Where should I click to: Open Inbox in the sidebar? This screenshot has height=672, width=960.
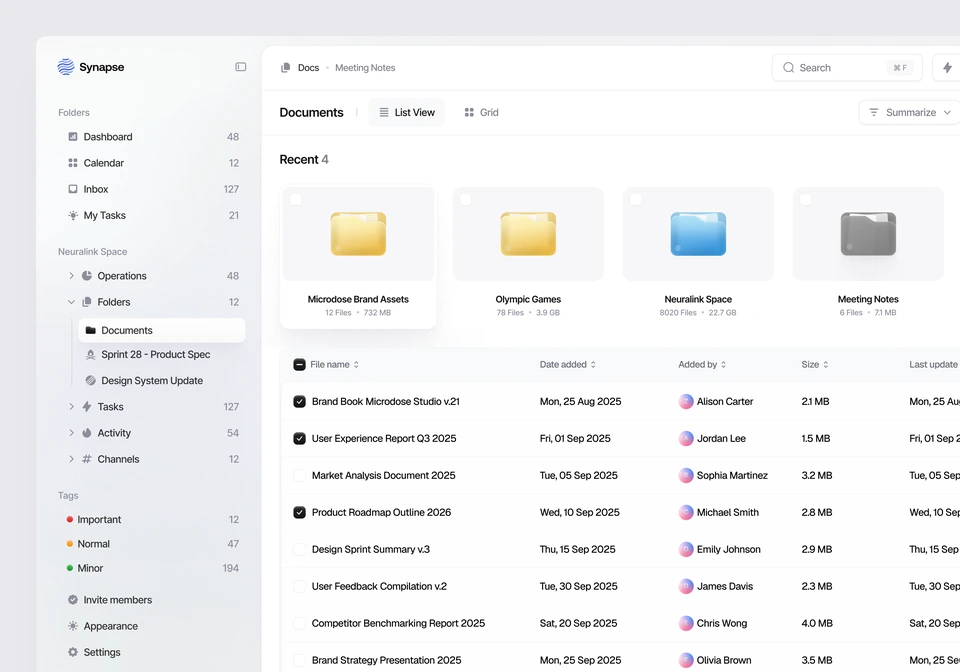153,189
